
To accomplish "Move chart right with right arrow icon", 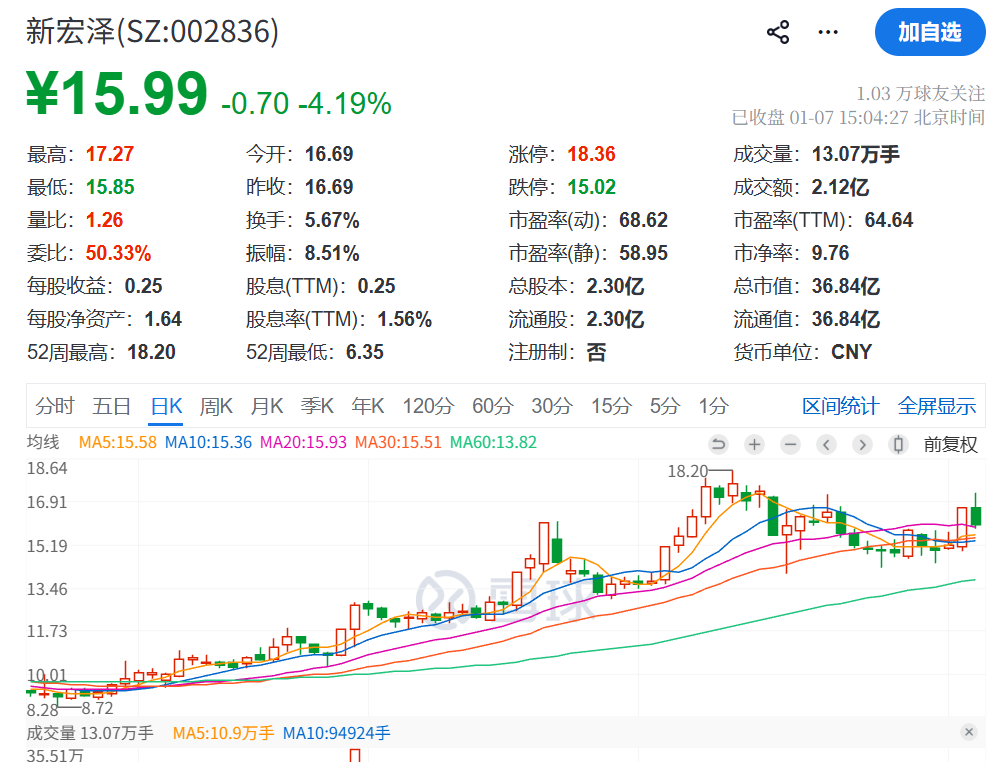I will (x=863, y=444).
